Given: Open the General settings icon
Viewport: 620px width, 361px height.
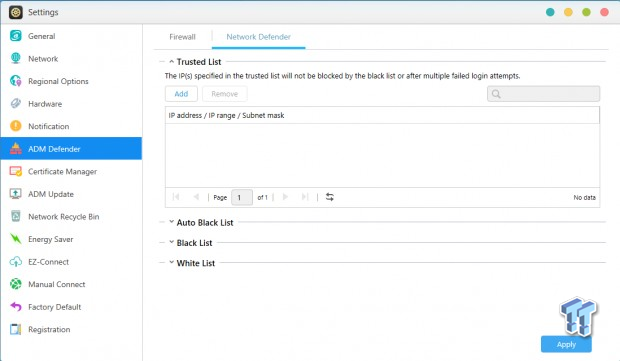Looking at the screenshot, I should [16, 36].
